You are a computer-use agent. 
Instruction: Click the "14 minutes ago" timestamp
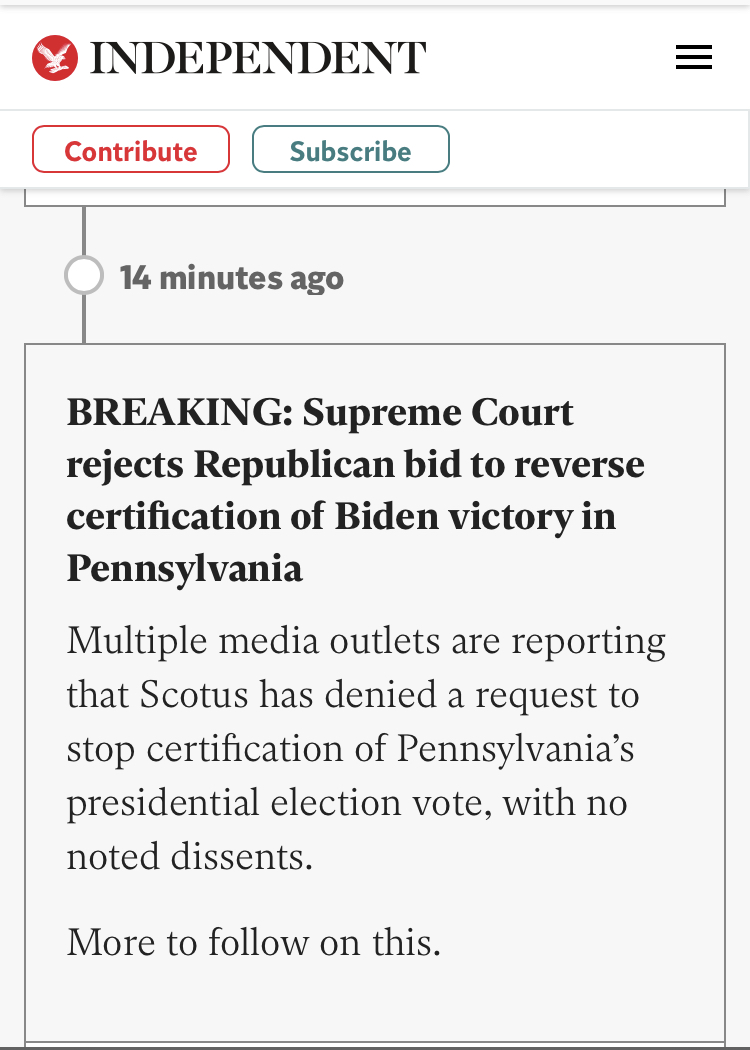(231, 278)
